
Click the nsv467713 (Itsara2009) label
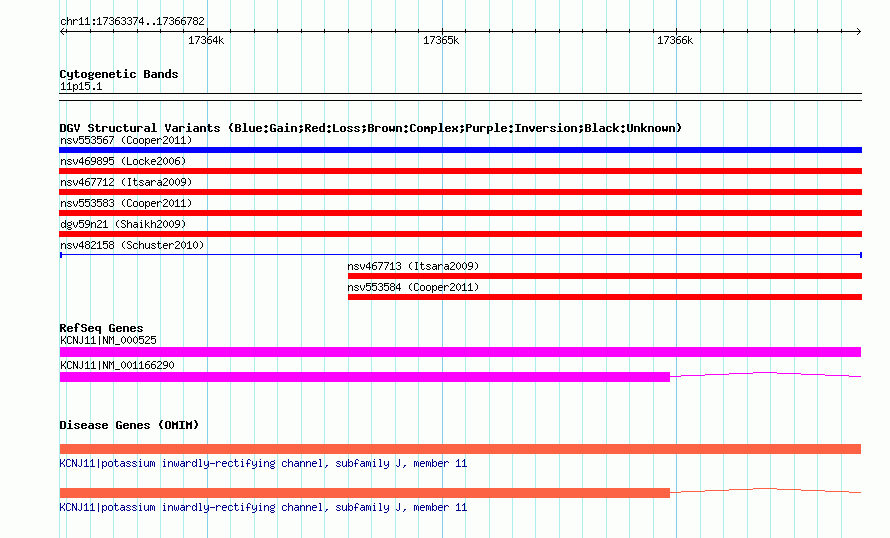pyautogui.click(x=413, y=266)
